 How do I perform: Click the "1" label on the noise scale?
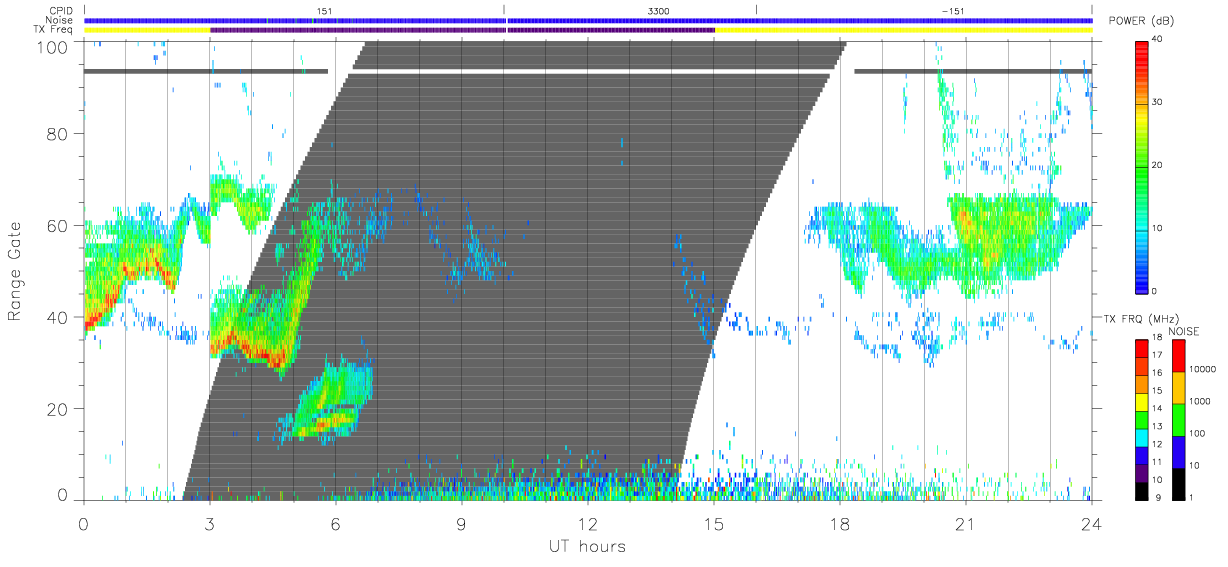point(1193,497)
